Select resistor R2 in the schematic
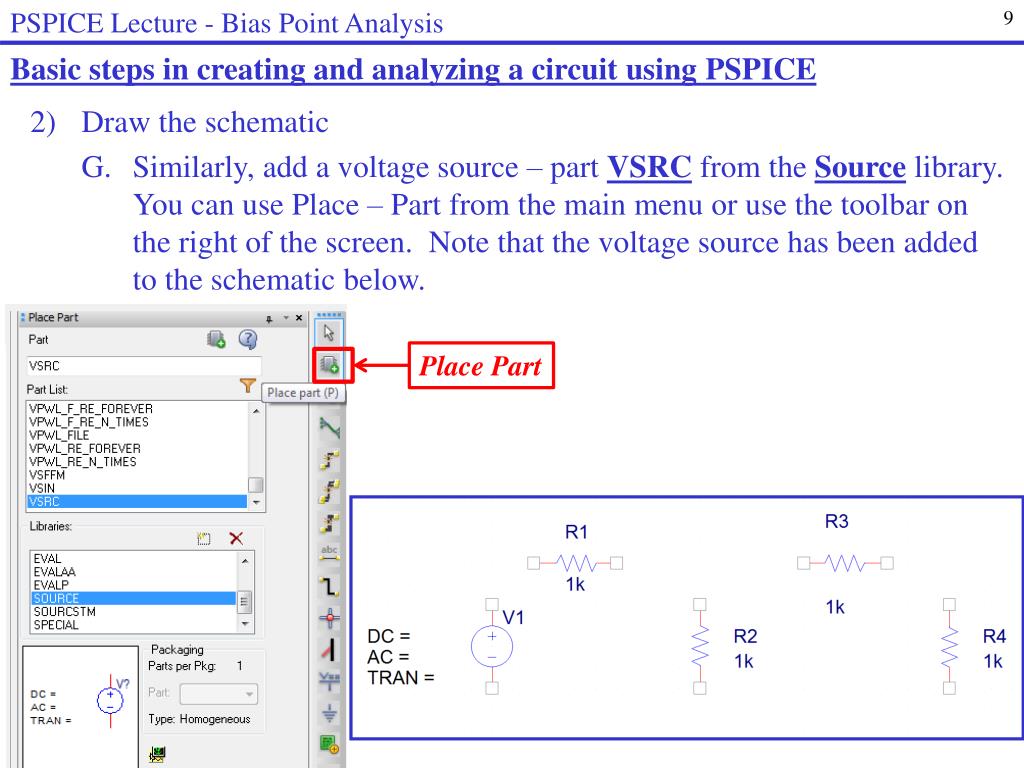1024x768 pixels. [699, 647]
